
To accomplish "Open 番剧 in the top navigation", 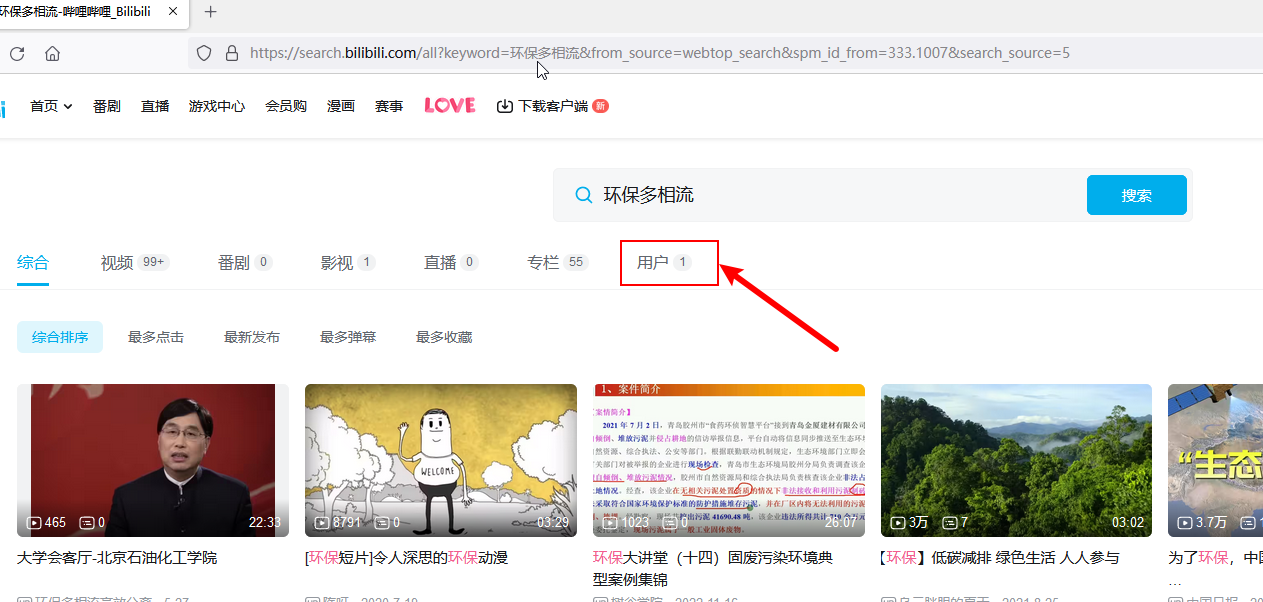I will pyautogui.click(x=107, y=106).
